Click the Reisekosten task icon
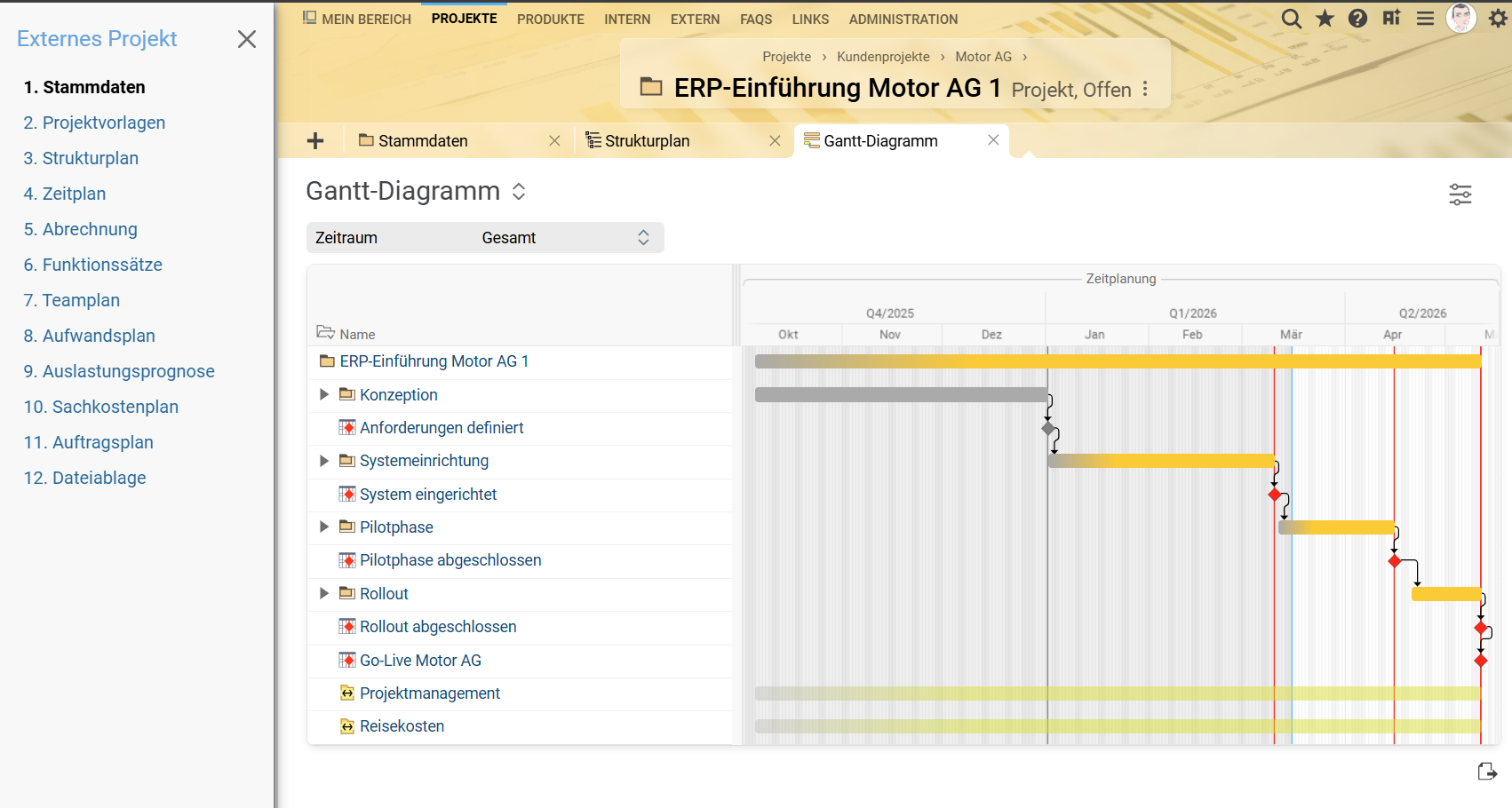 [x=347, y=726]
